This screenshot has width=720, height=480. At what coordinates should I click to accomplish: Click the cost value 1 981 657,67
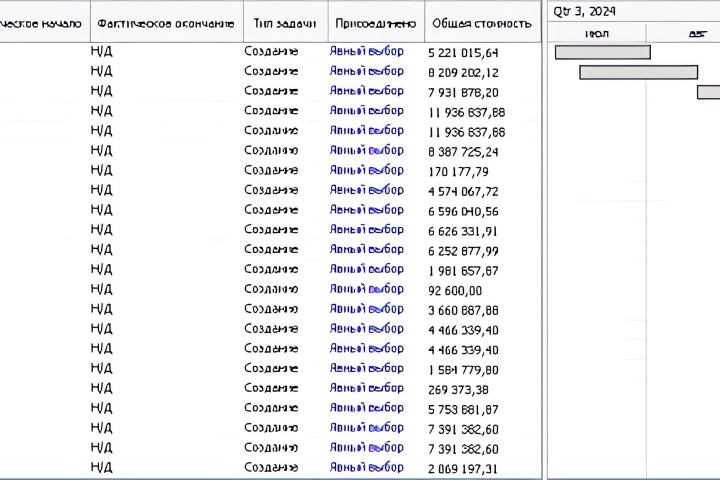pos(463,271)
